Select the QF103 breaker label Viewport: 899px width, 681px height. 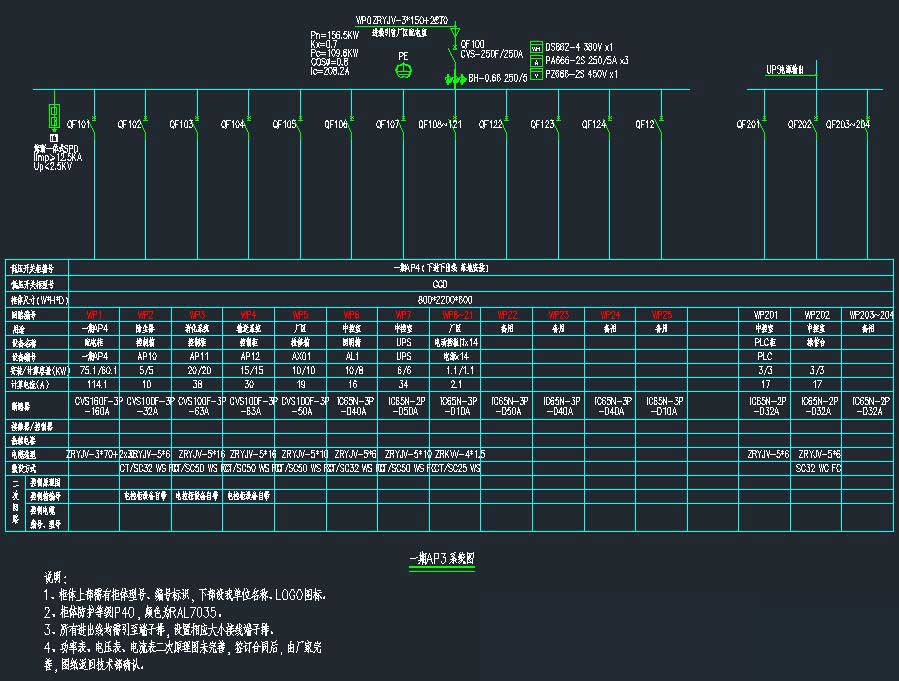click(181, 124)
